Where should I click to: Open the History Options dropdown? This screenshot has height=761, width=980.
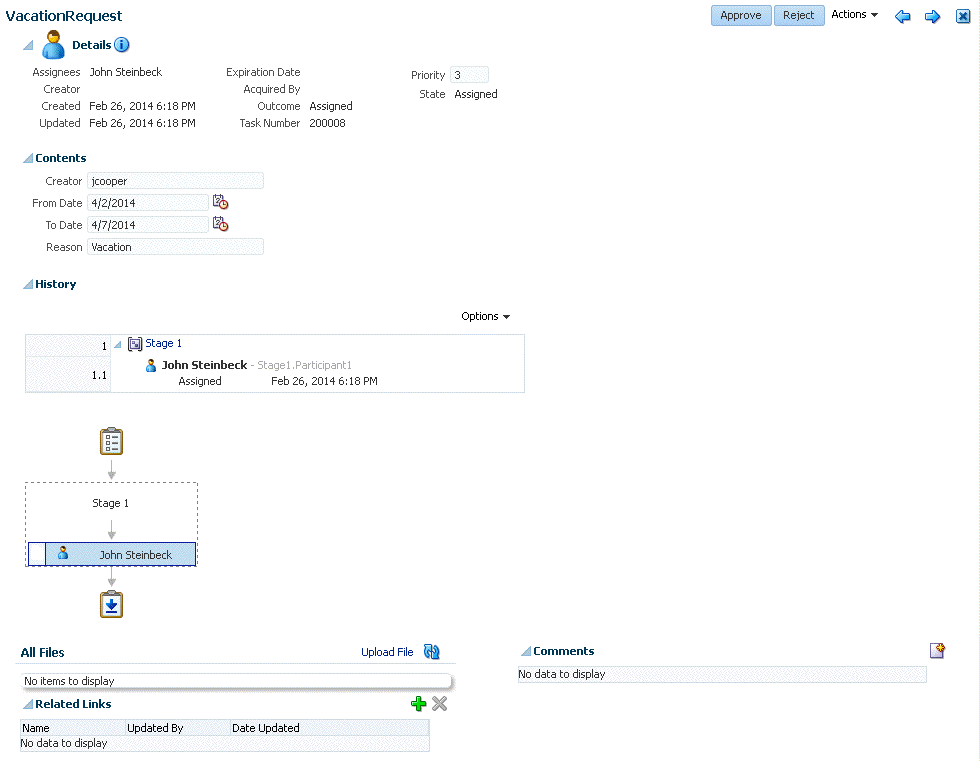(x=486, y=316)
